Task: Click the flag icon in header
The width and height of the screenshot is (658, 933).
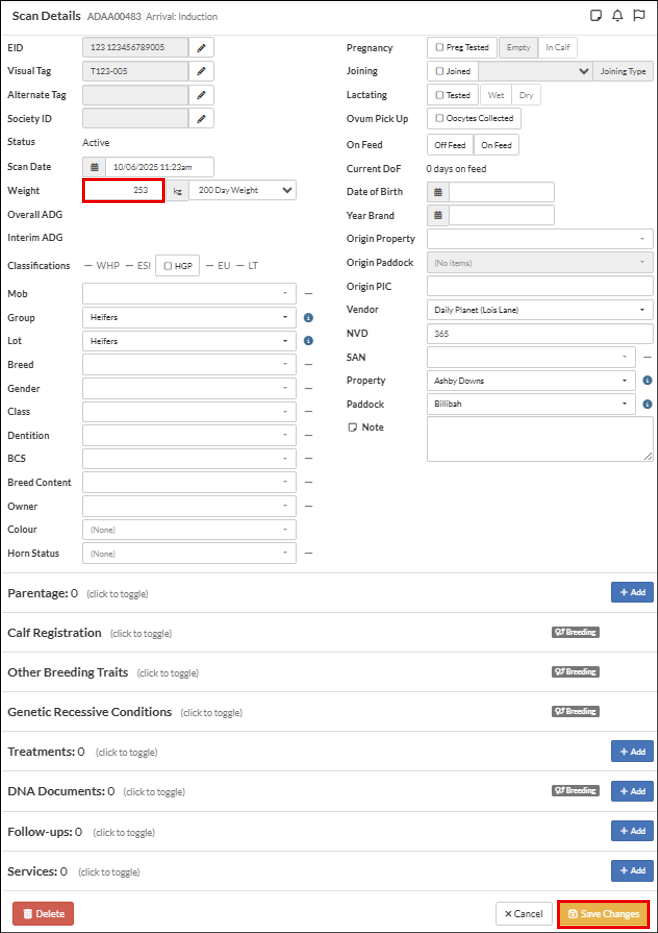Action: pyautogui.click(x=639, y=16)
